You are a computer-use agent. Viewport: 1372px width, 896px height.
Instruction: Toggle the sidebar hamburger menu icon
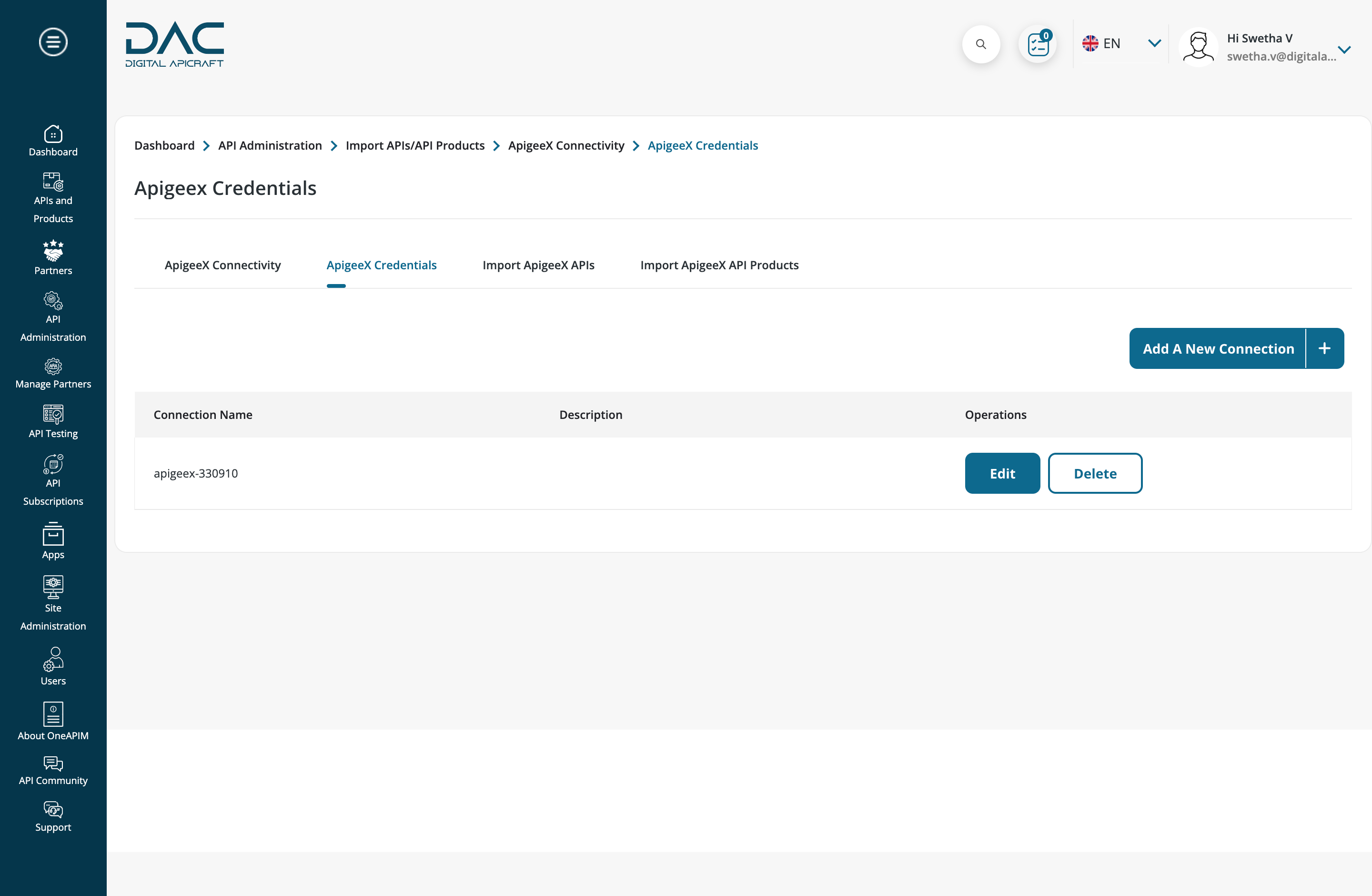click(x=53, y=42)
